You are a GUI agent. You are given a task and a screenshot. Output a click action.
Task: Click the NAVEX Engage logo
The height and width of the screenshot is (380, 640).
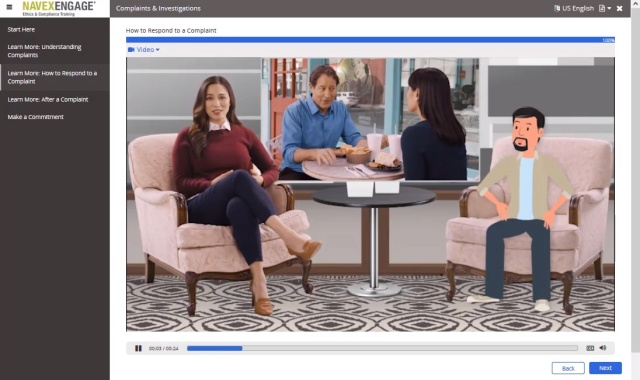(x=59, y=8)
